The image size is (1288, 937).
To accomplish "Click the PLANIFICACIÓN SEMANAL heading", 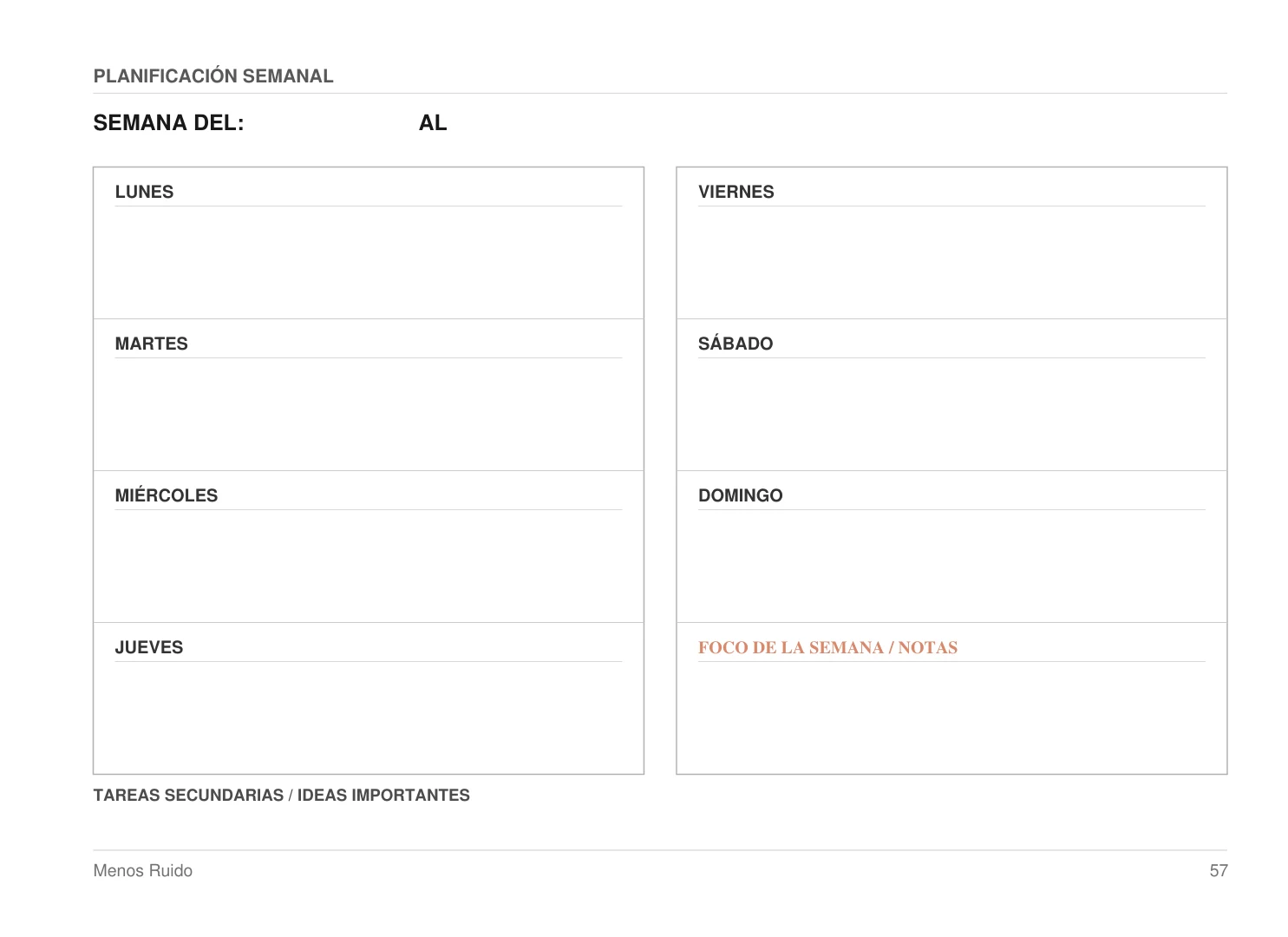I will 213,75.
